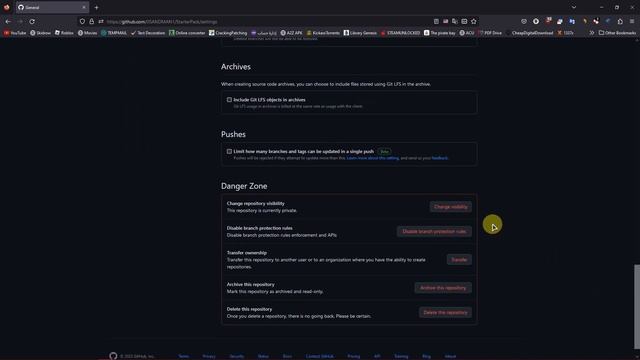
Task: Click the GitHub logo in the footer
Action: (x=113, y=356)
